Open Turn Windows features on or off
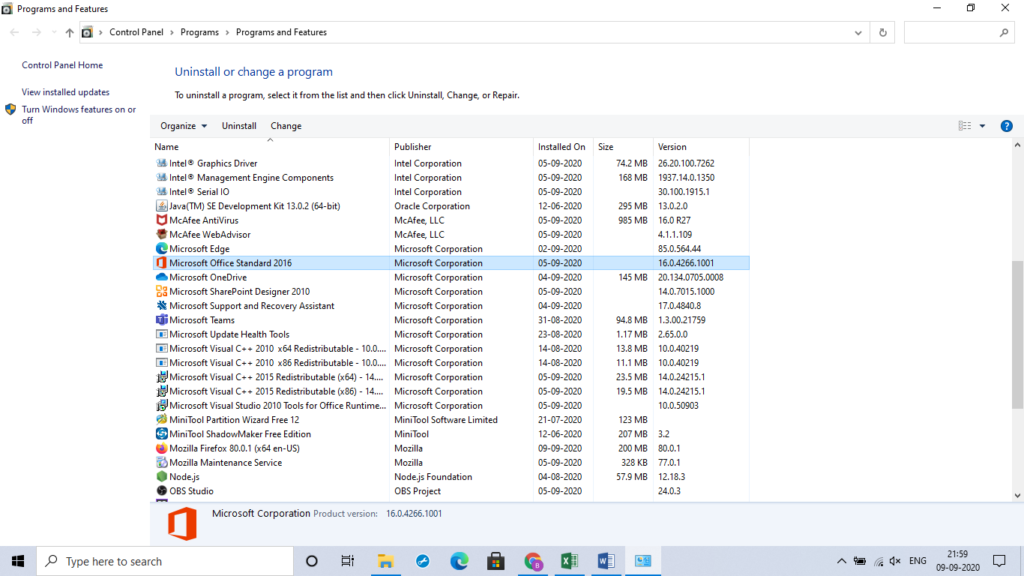Screen dimensions: 1024x576 78,115
